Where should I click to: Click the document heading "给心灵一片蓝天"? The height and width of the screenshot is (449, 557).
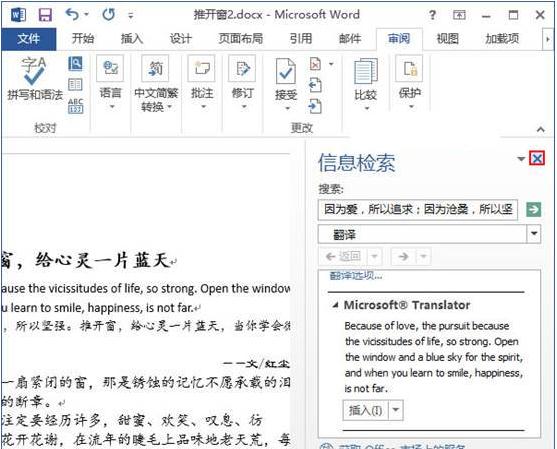103,260
